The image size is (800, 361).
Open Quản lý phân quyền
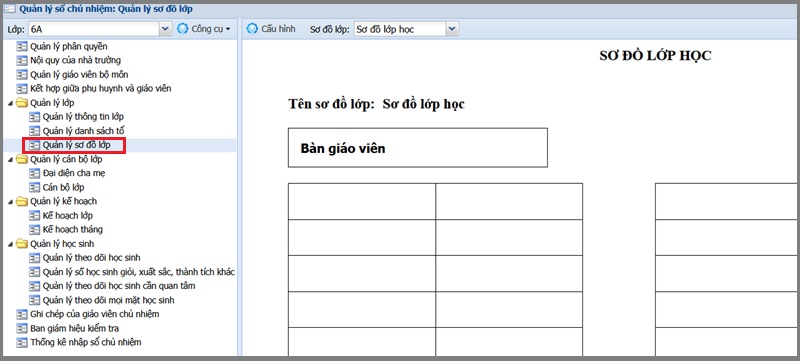pyautogui.click(x=69, y=46)
